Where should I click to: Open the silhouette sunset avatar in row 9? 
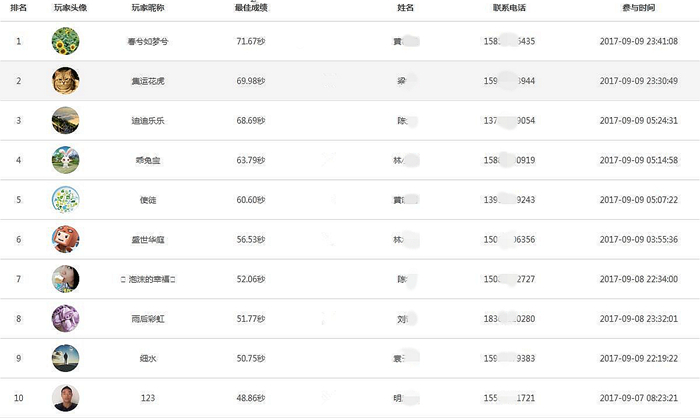click(66, 358)
